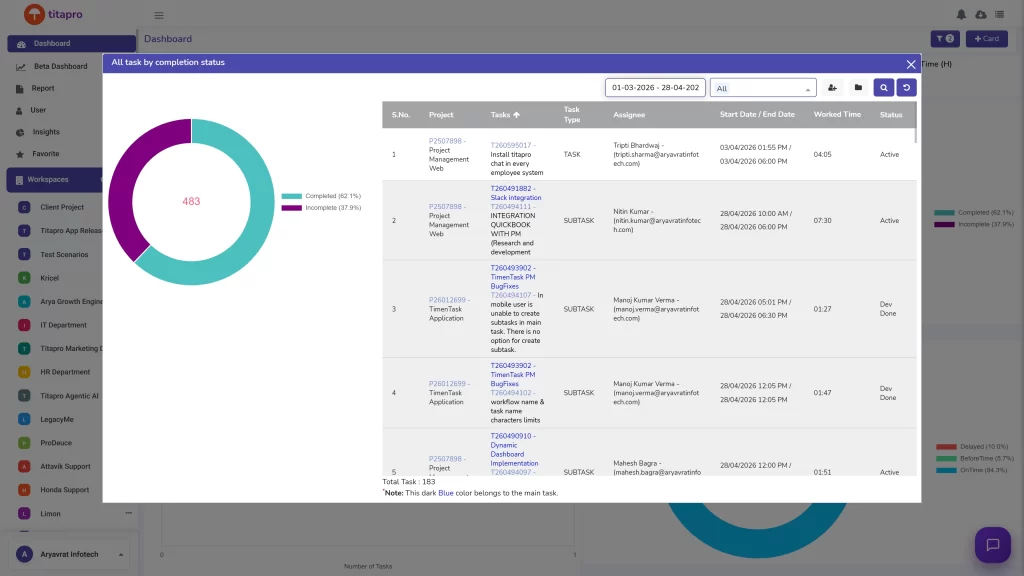Click the Aryavrat Infotech avatar icon
Viewport: 1024px width, 576px height.
24,554
